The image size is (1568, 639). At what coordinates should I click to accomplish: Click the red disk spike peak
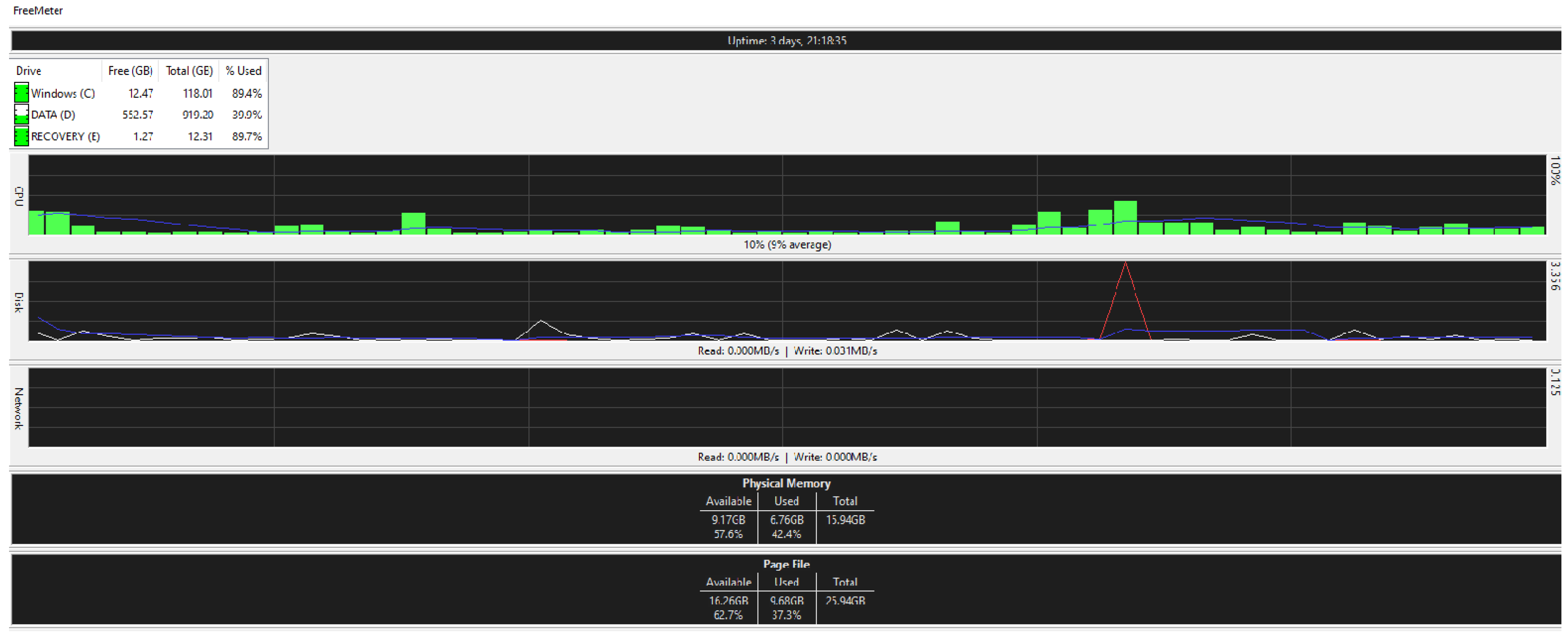1125,264
